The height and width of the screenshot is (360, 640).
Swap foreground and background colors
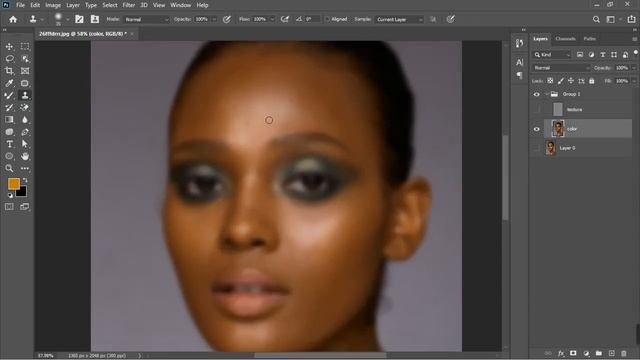pos(25,180)
